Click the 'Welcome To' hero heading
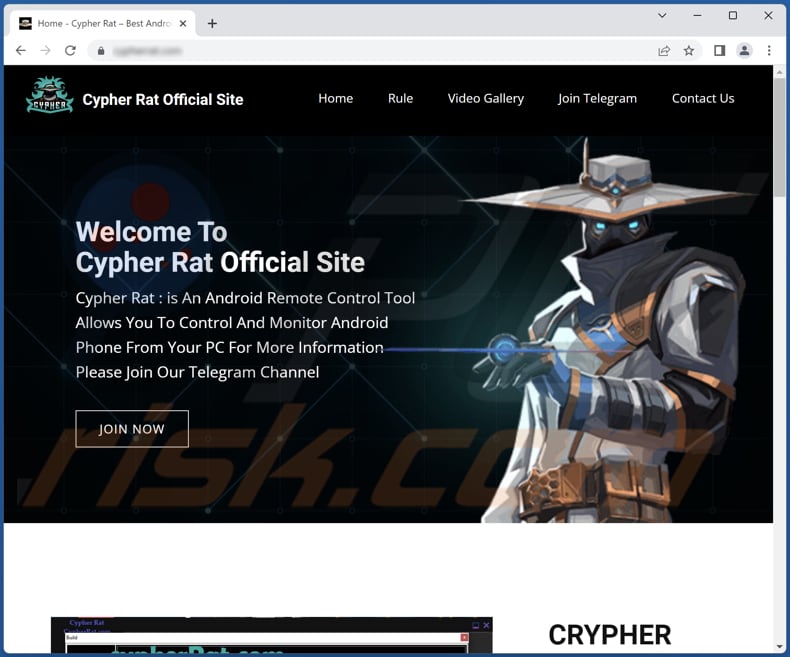Screen dimensions: 790x657 tap(151, 232)
